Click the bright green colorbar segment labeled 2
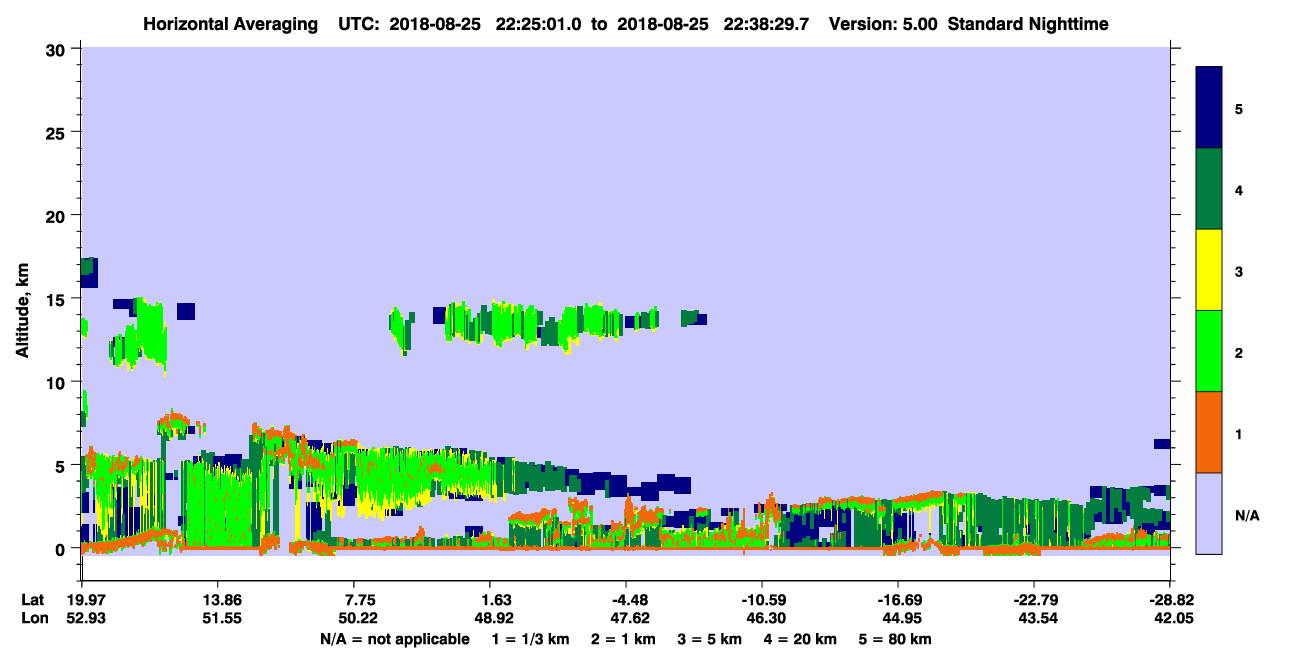The height and width of the screenshot is (667, 1300). [1209, 351]
